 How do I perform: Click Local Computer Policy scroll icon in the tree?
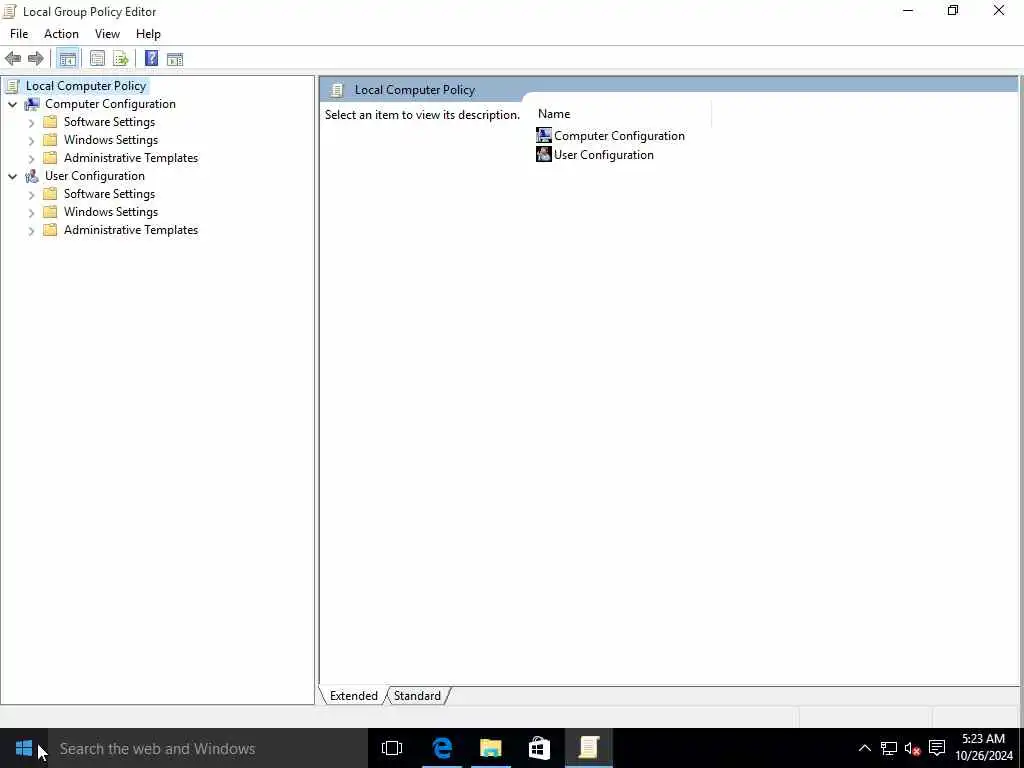click(x=11, y=86)
